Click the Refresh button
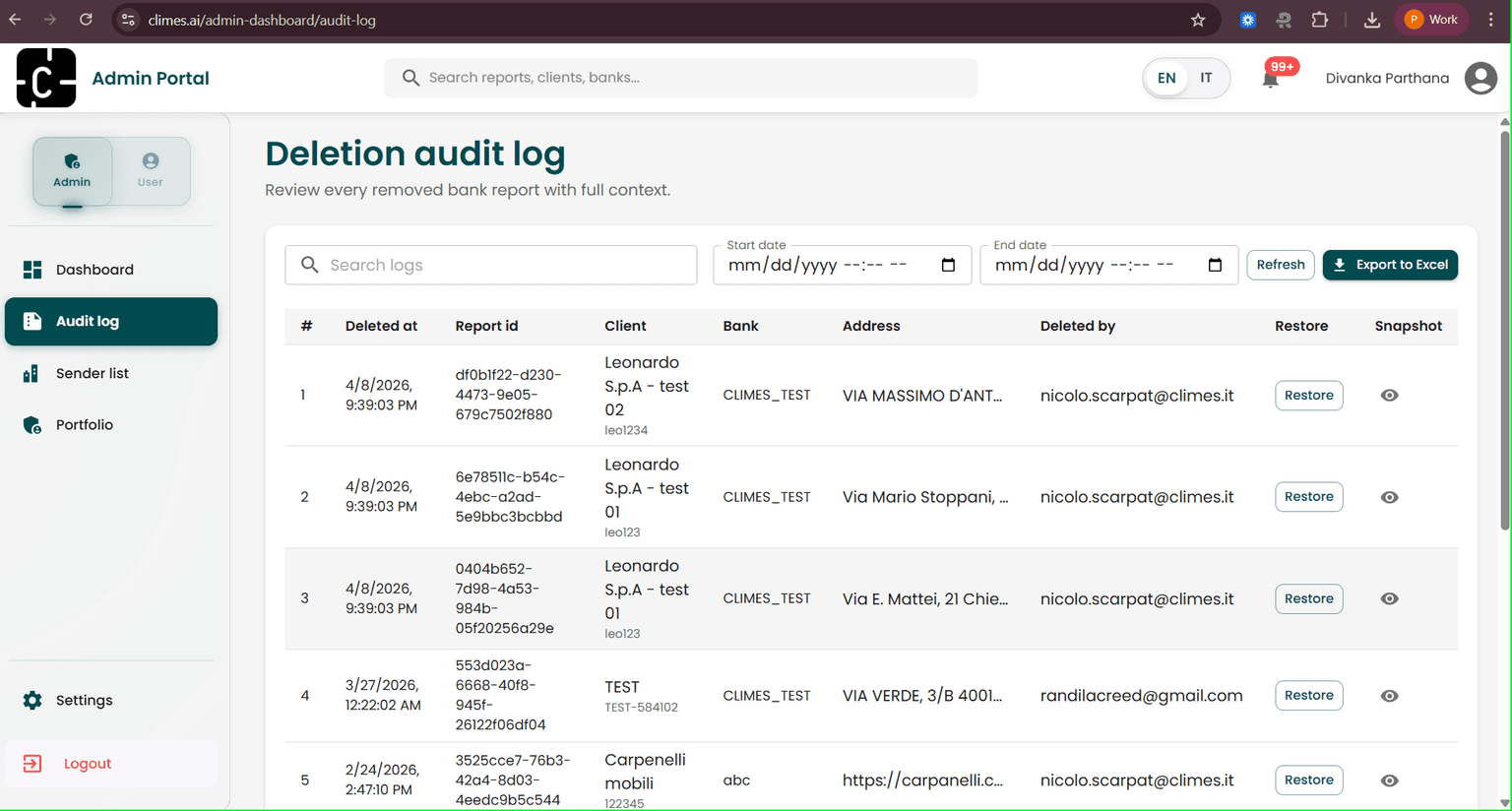Image resolution: width=1512 pixels, height=811 pixels. [x=1280, y=265]
